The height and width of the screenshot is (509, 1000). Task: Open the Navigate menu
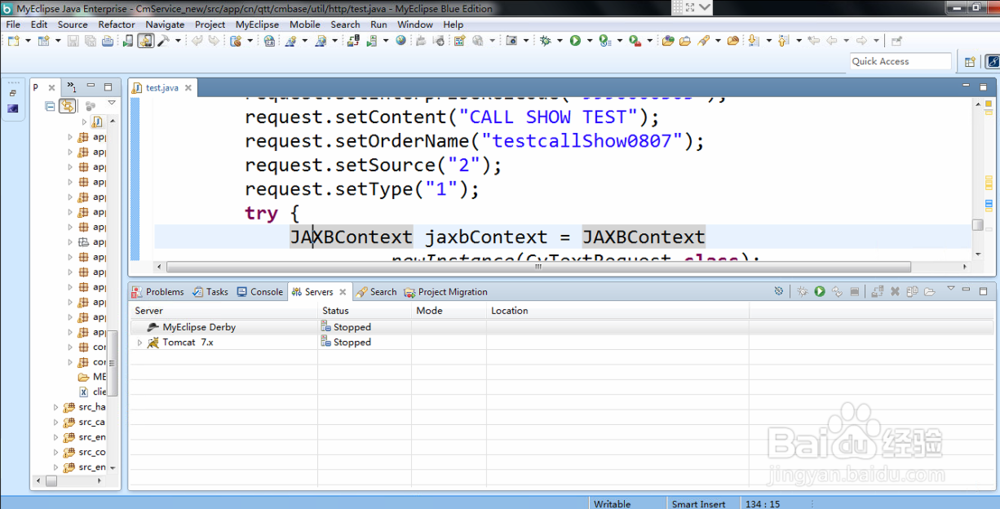(x=165, y=24)
